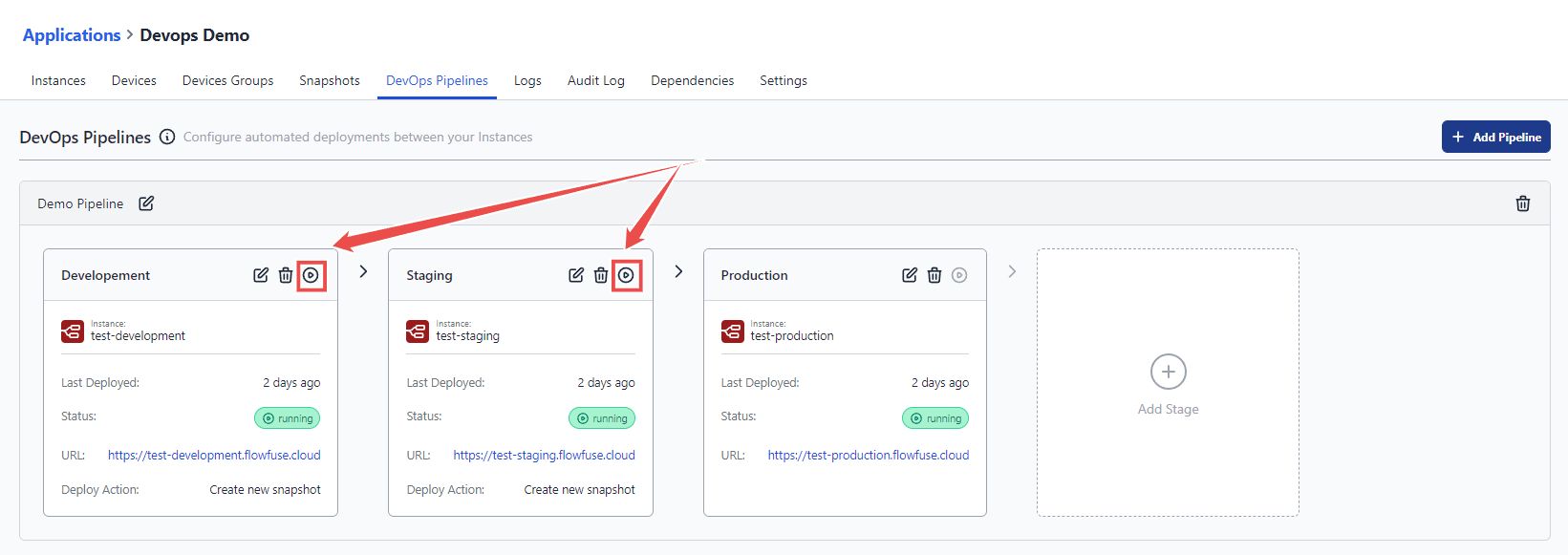Open the test-staging.flowfuse.cloud URL
The width and height of the screenshot is (1568, 555).
(544, 456)
